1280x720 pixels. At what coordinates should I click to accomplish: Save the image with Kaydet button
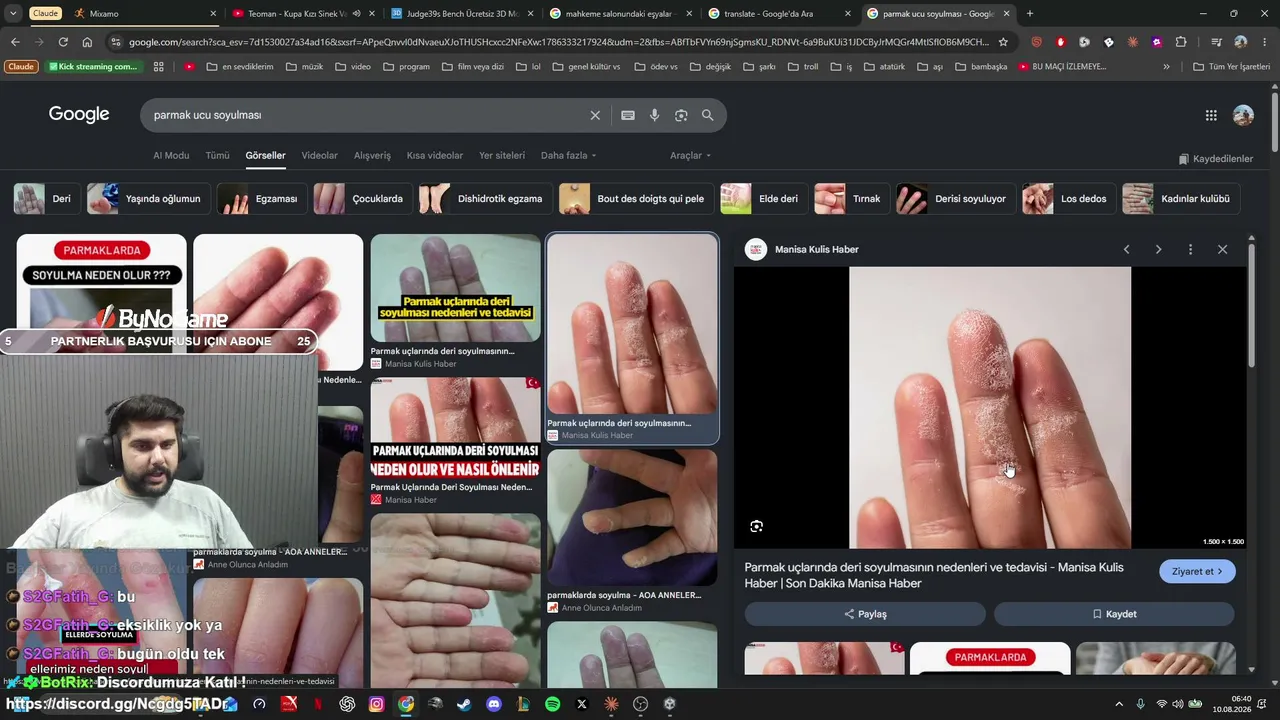[x=1114, y=614]
